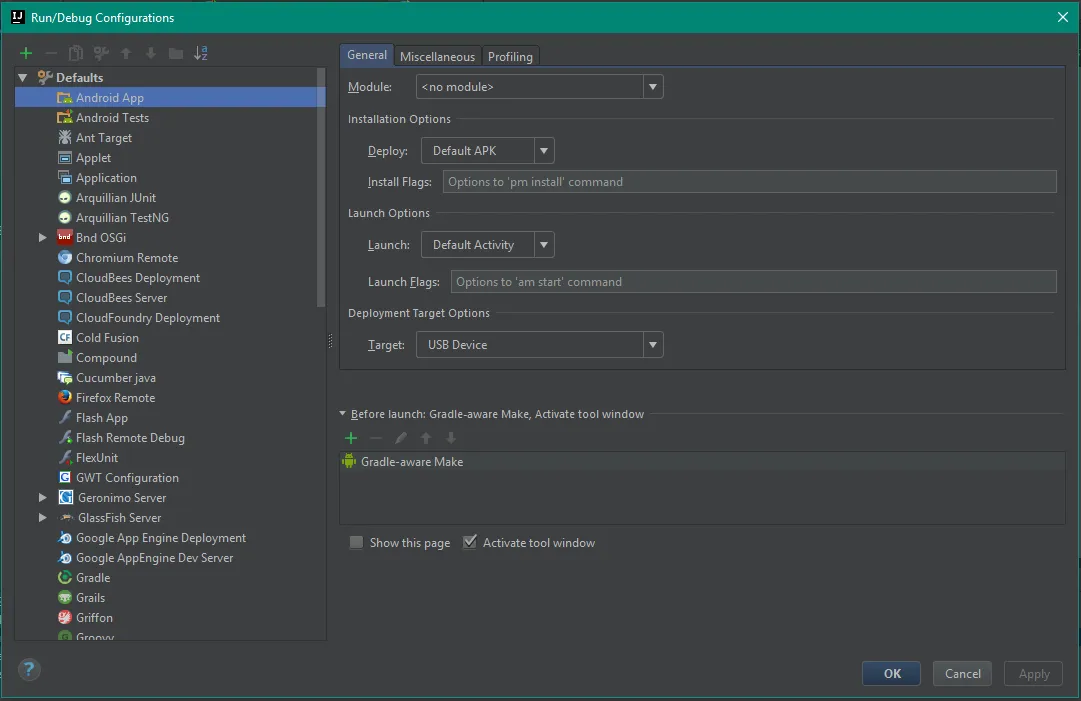Select Compound in the tree

click(x=106, y=357)
